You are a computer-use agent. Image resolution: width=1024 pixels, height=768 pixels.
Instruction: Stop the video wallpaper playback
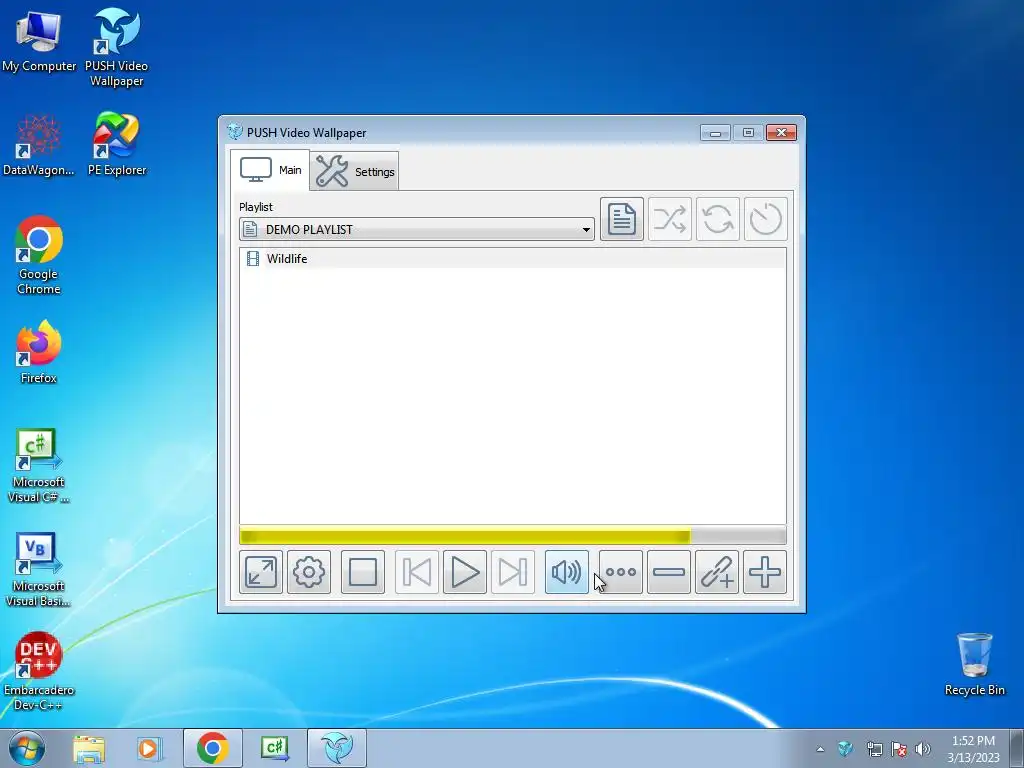click(x=362, y=572)
